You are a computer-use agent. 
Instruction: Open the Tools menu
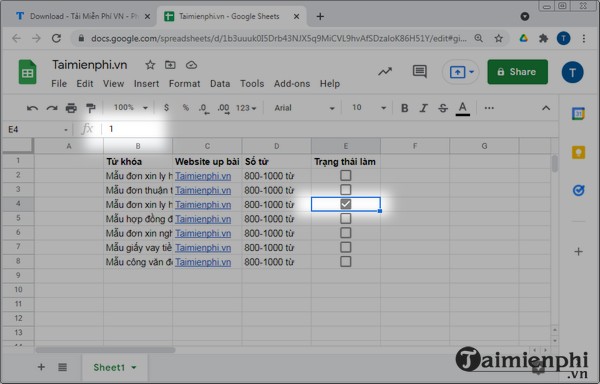[x=252, y=84]
